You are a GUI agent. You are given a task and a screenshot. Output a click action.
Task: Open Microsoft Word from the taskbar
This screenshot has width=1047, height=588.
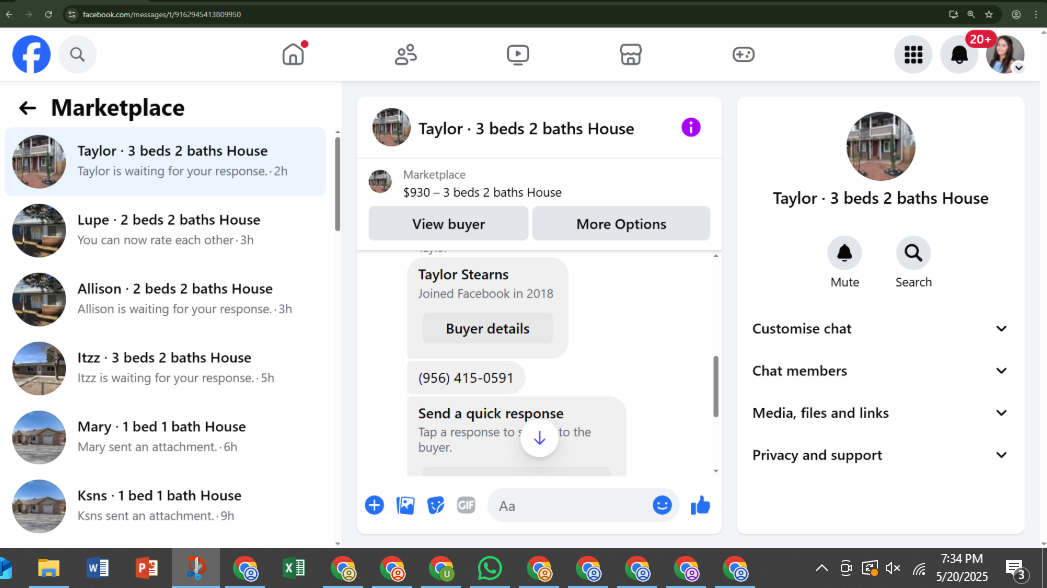[97, 569]
